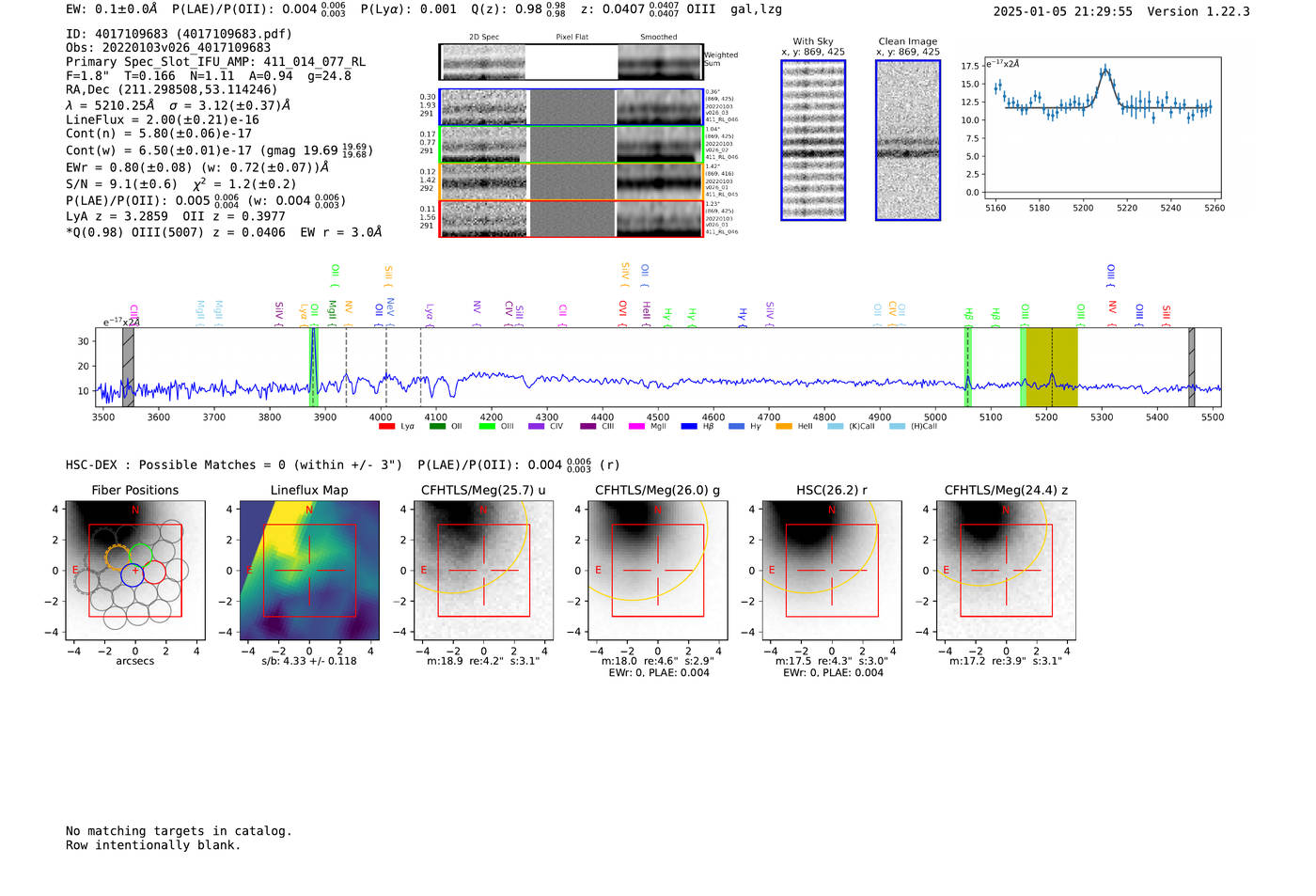Click the dark green OII legend swatch

[437, 427]
